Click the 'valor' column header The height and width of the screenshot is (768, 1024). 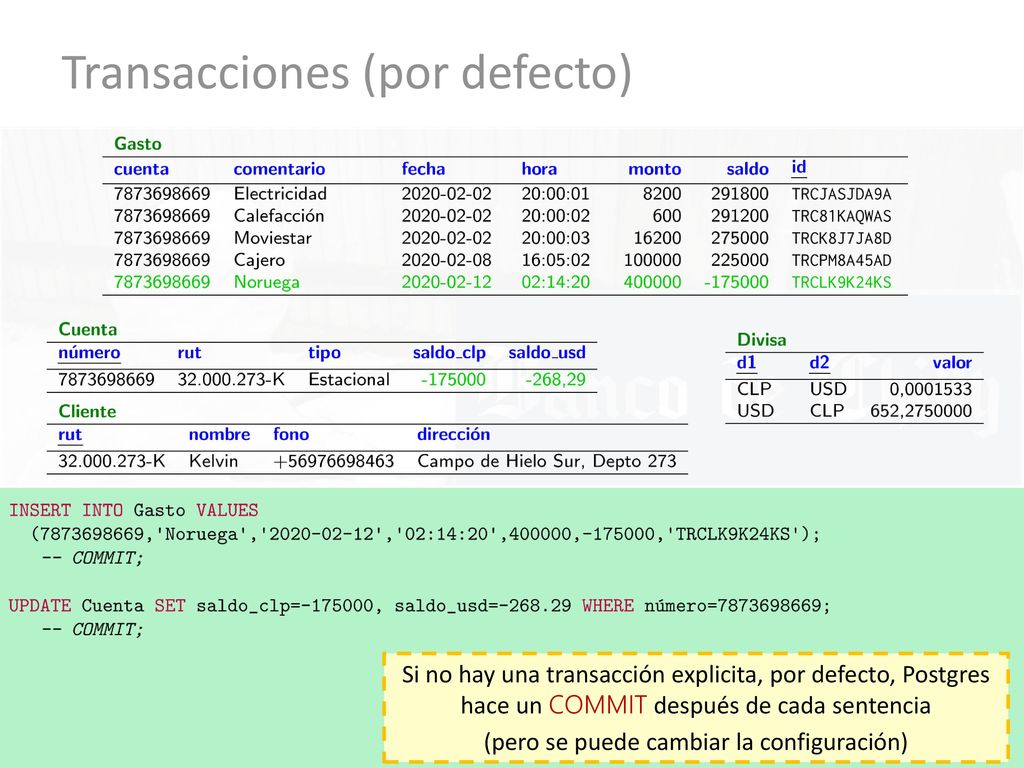click(x=952, y=363)
